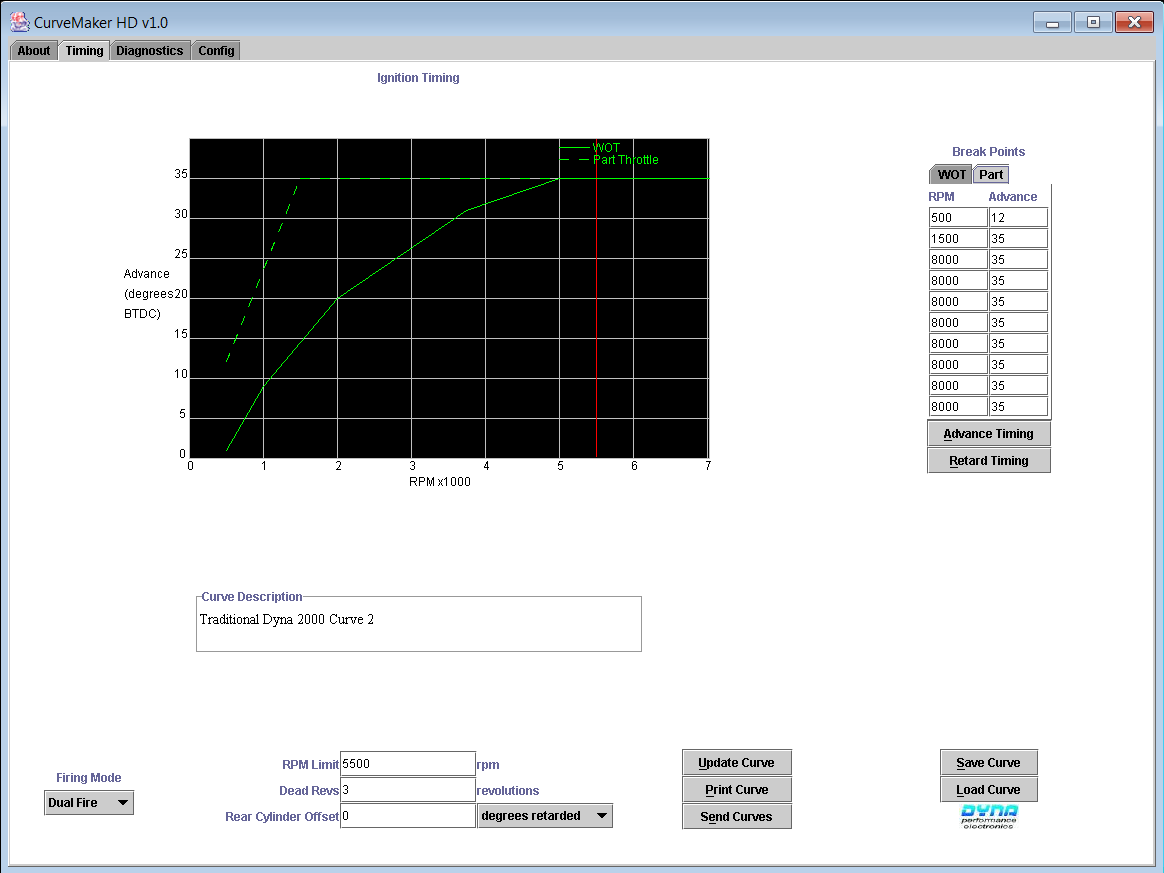Switch to the Diagnostics tab
This screenshot has width=1164, height=873.
150,51
